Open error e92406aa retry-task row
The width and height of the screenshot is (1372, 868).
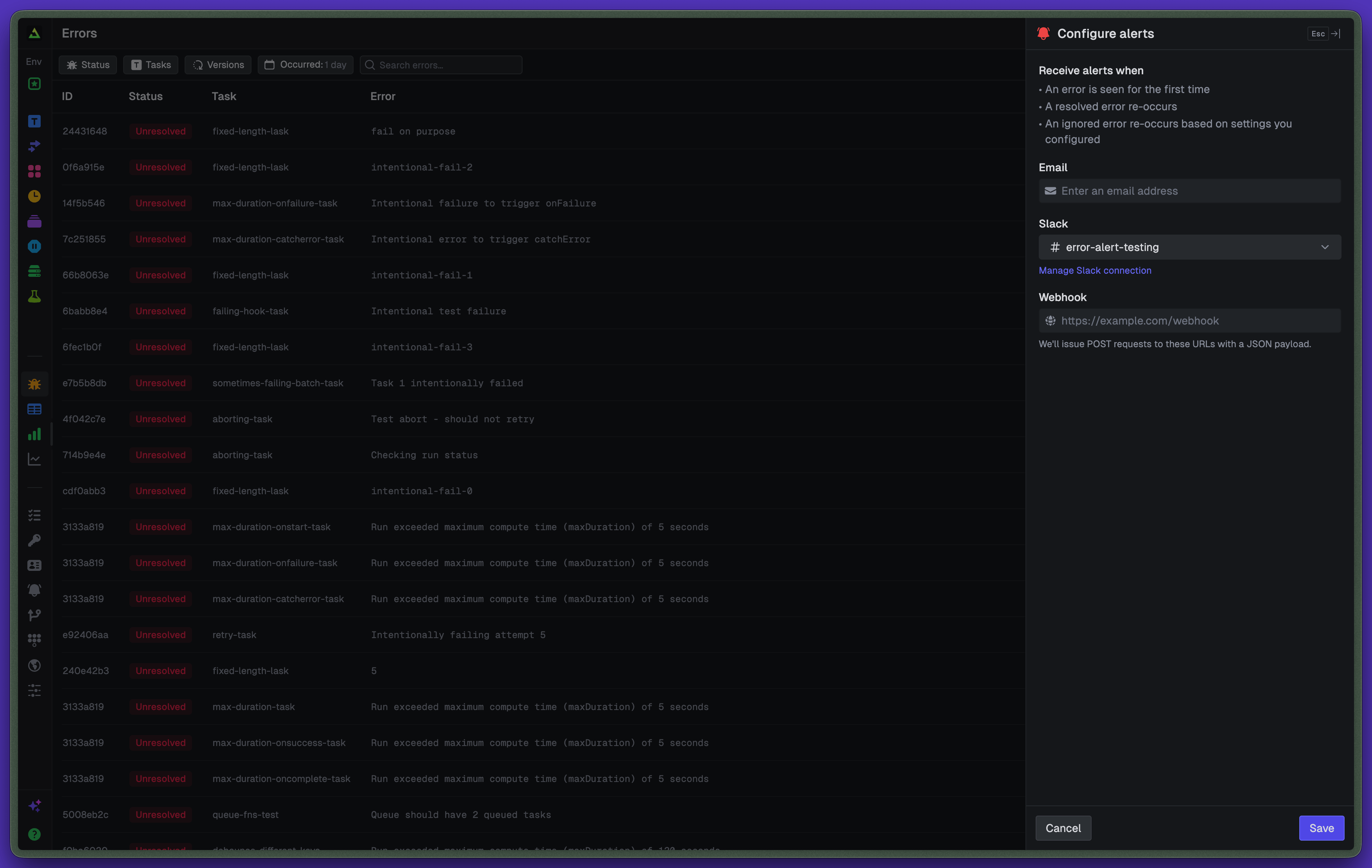[539, 635]
